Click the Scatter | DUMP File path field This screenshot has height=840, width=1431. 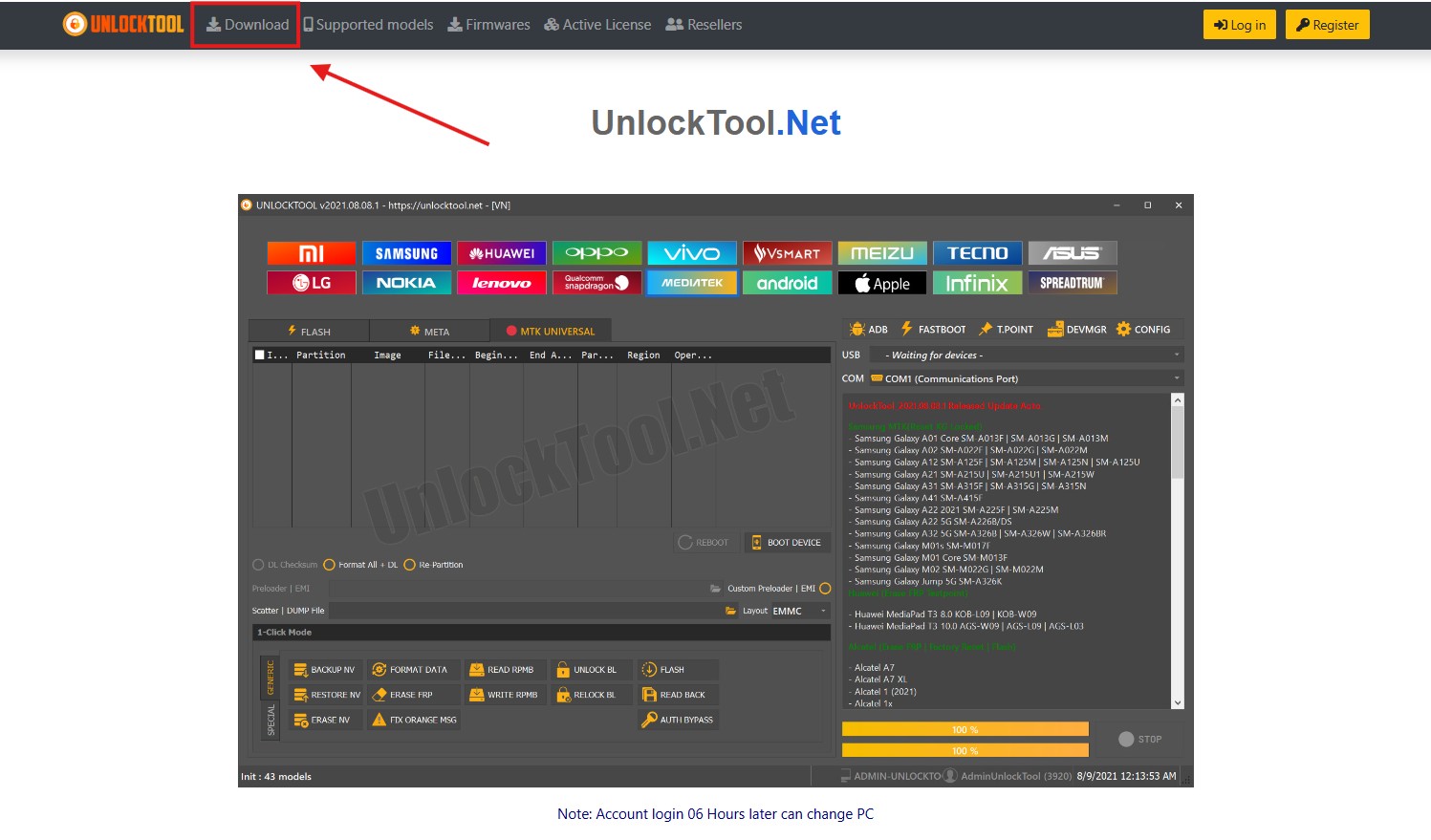tap(532, 611)
